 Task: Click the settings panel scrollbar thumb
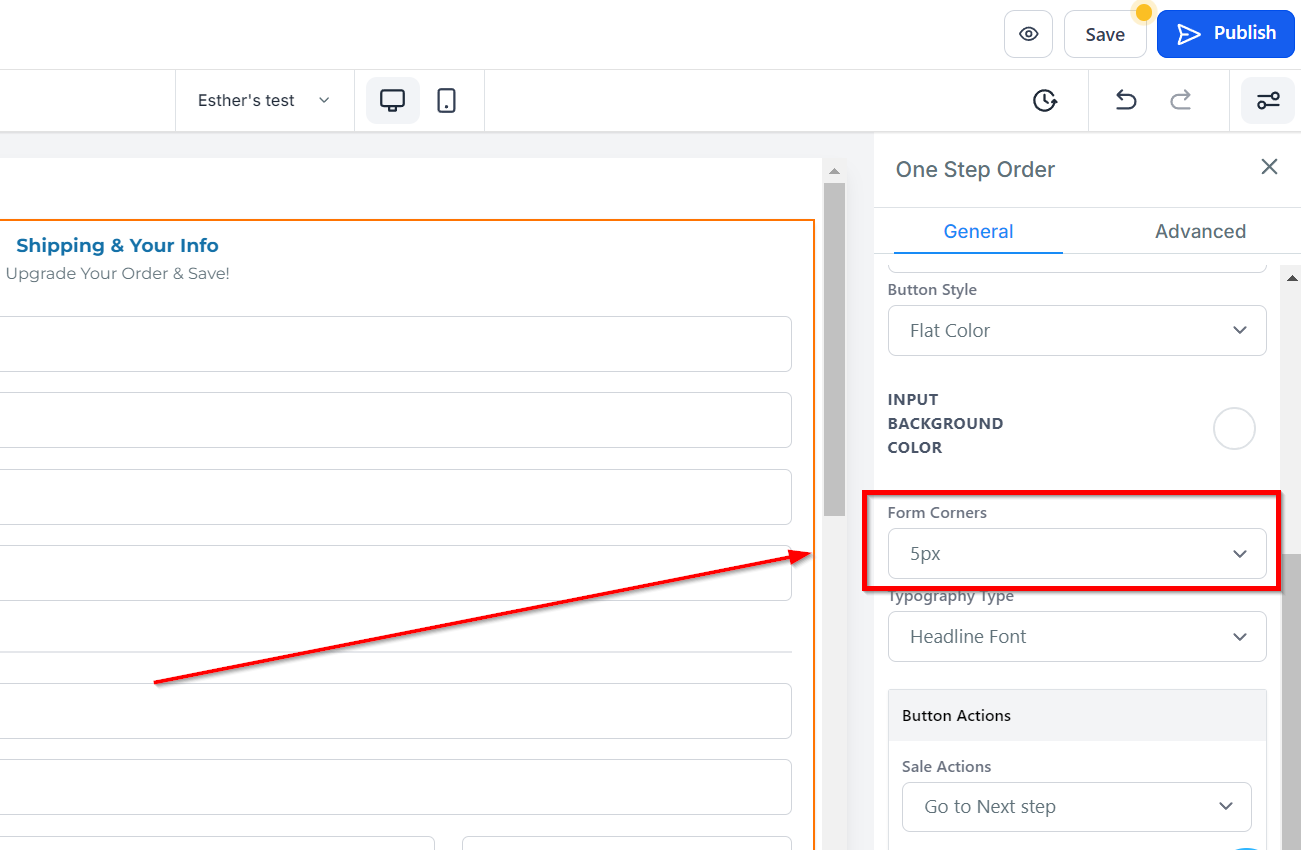[x=1291, y=700]
